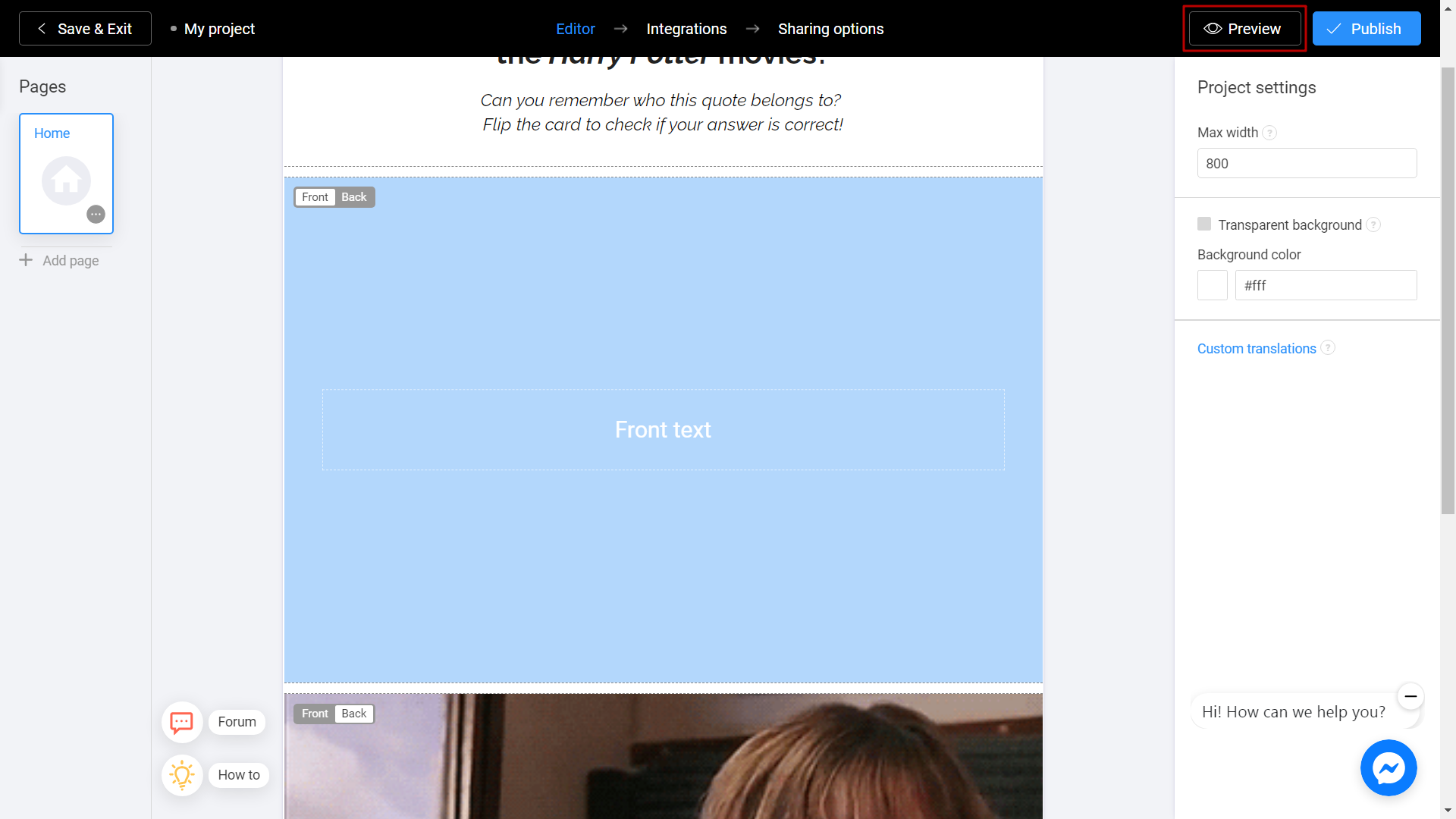Click the background color swatch
Screen dimensions: 1456x819
tap(1212, 285)
